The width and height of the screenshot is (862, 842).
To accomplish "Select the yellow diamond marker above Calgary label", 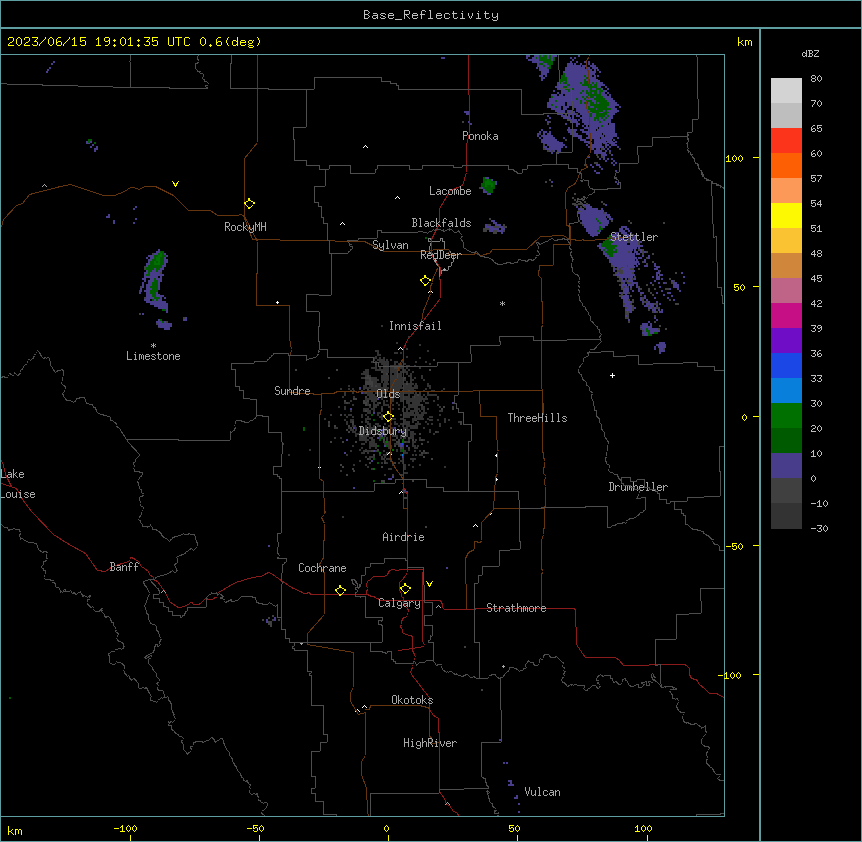I will [x=405, y=589].
